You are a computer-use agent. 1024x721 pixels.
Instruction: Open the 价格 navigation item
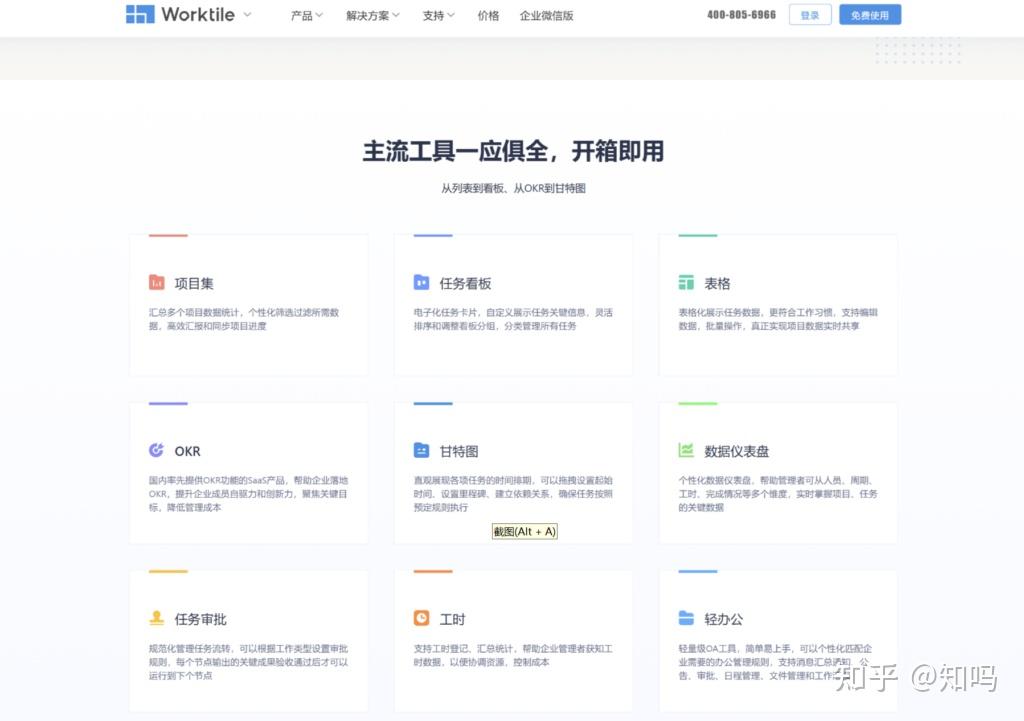(x=488, y=15)
